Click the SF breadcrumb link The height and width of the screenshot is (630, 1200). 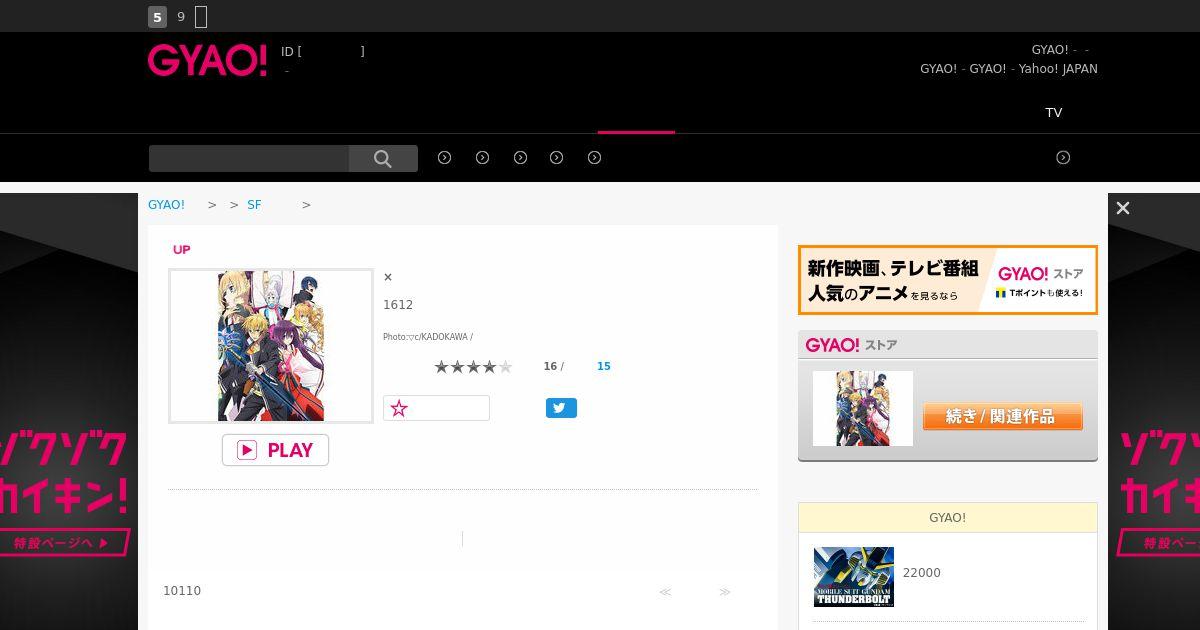[x=254, y=204]
